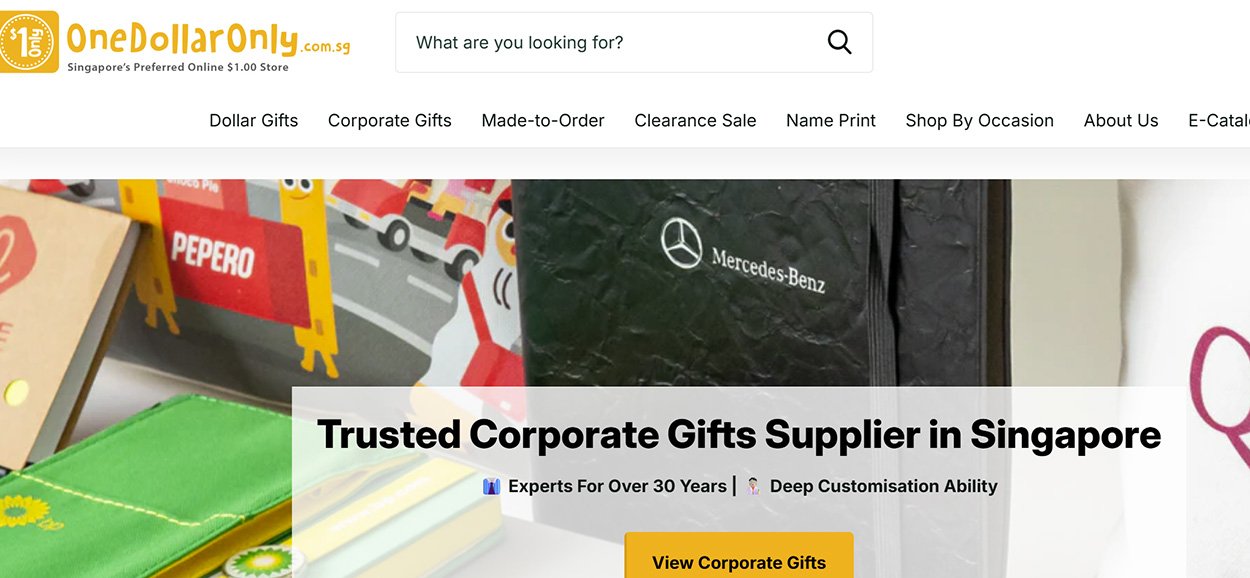Click the search magnifier icon

[839, 42]
